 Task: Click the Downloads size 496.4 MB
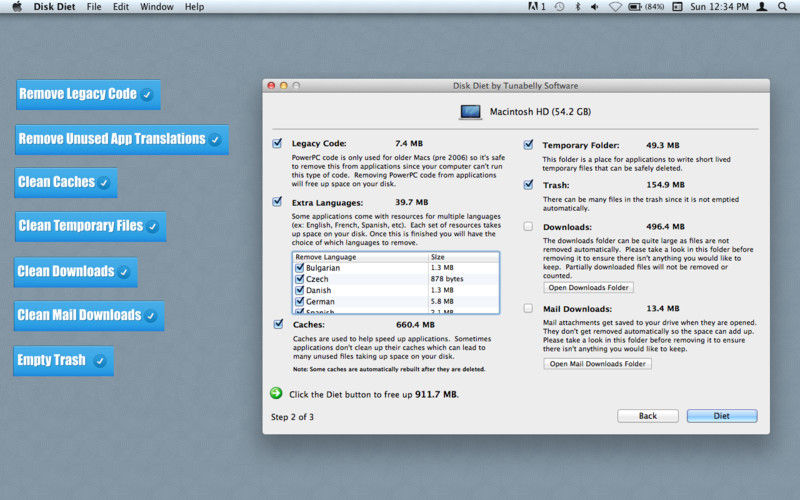point(665,227)
